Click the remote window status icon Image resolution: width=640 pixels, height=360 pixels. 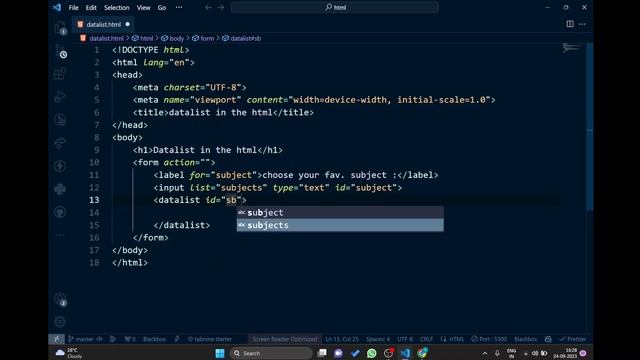tap(56, 339)
